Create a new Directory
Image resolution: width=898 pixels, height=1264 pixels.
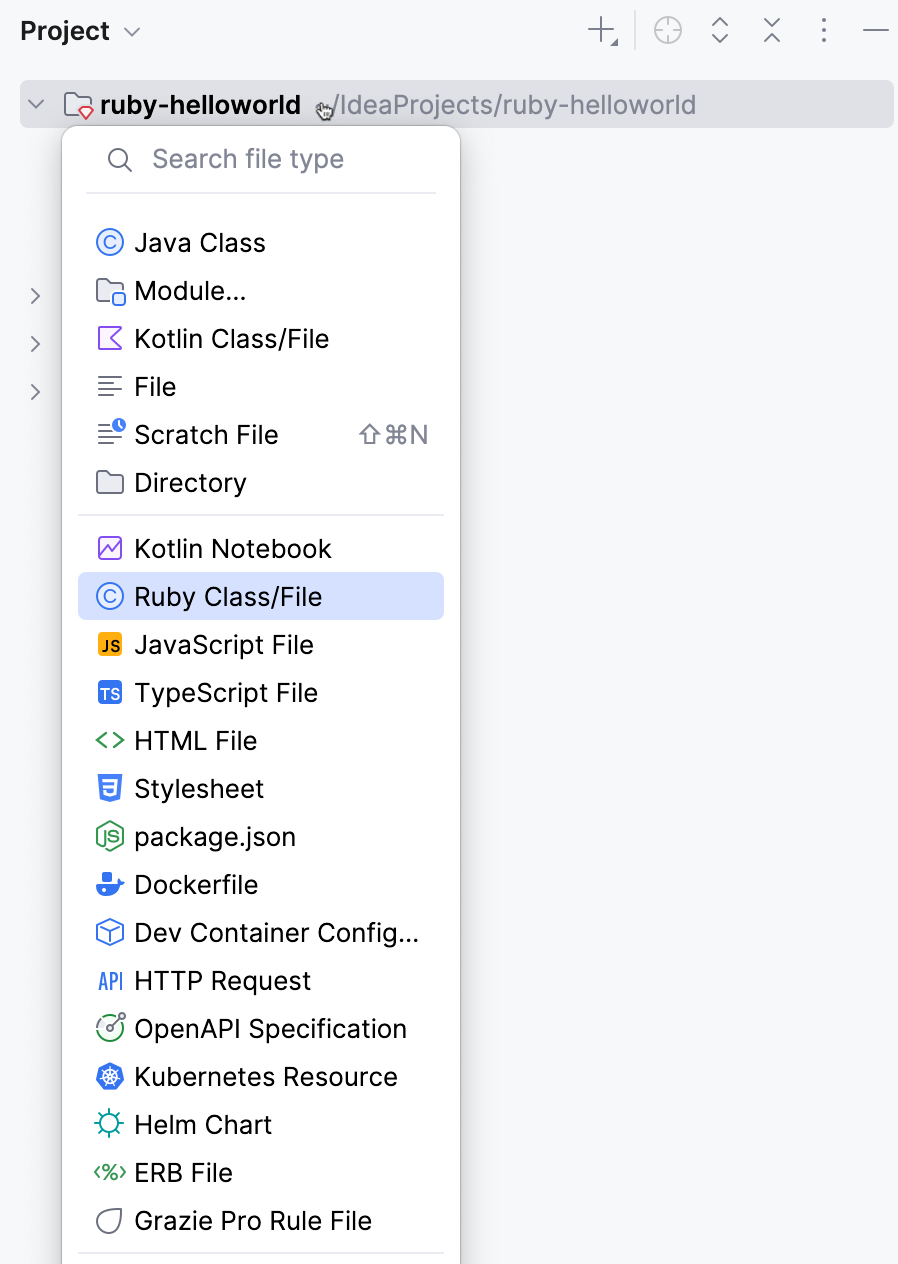coord(190,482)
